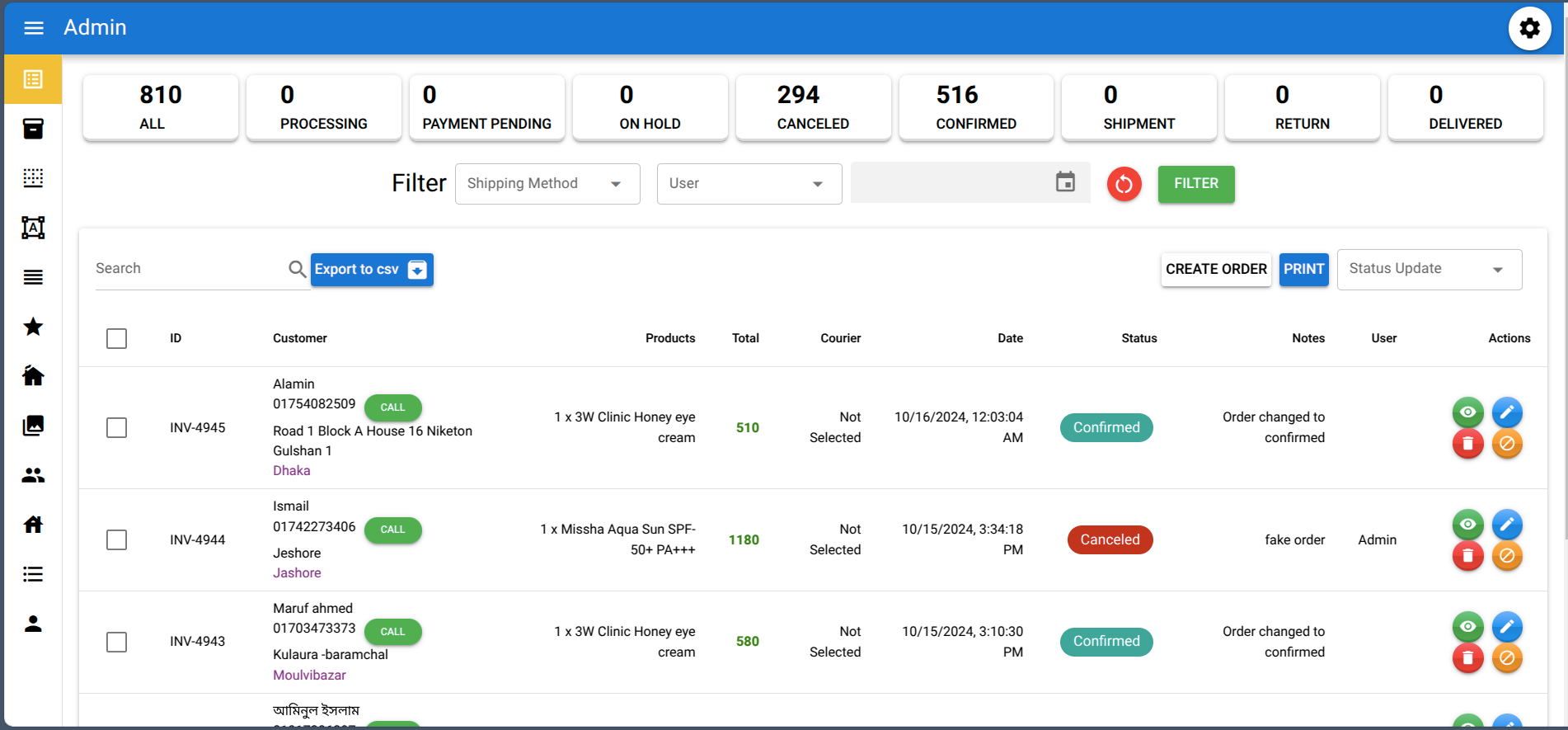Delete order INV-4944 with trash icon

[x=1467, y=556]
